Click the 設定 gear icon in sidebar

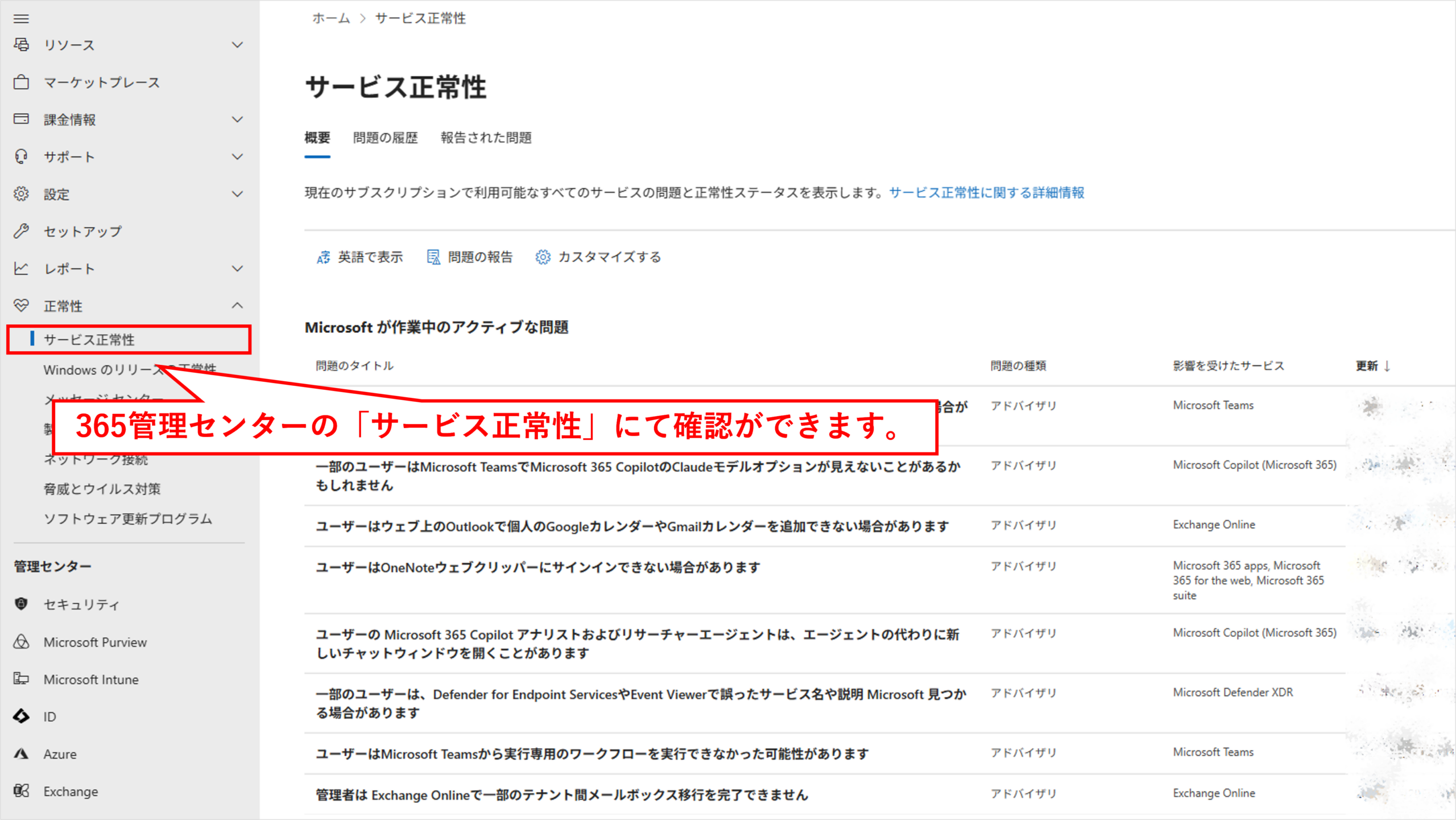pyautogui.click(x=22, y=193)
